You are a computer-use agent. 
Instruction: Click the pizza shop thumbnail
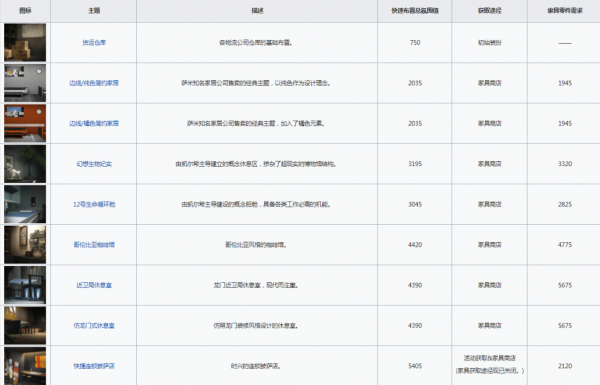click(25, 366)
